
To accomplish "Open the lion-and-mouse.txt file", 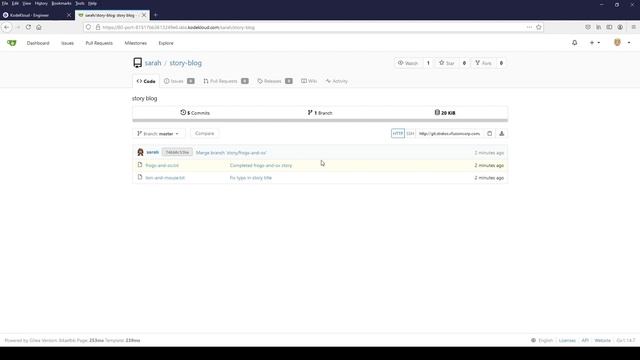I will 165,178.
